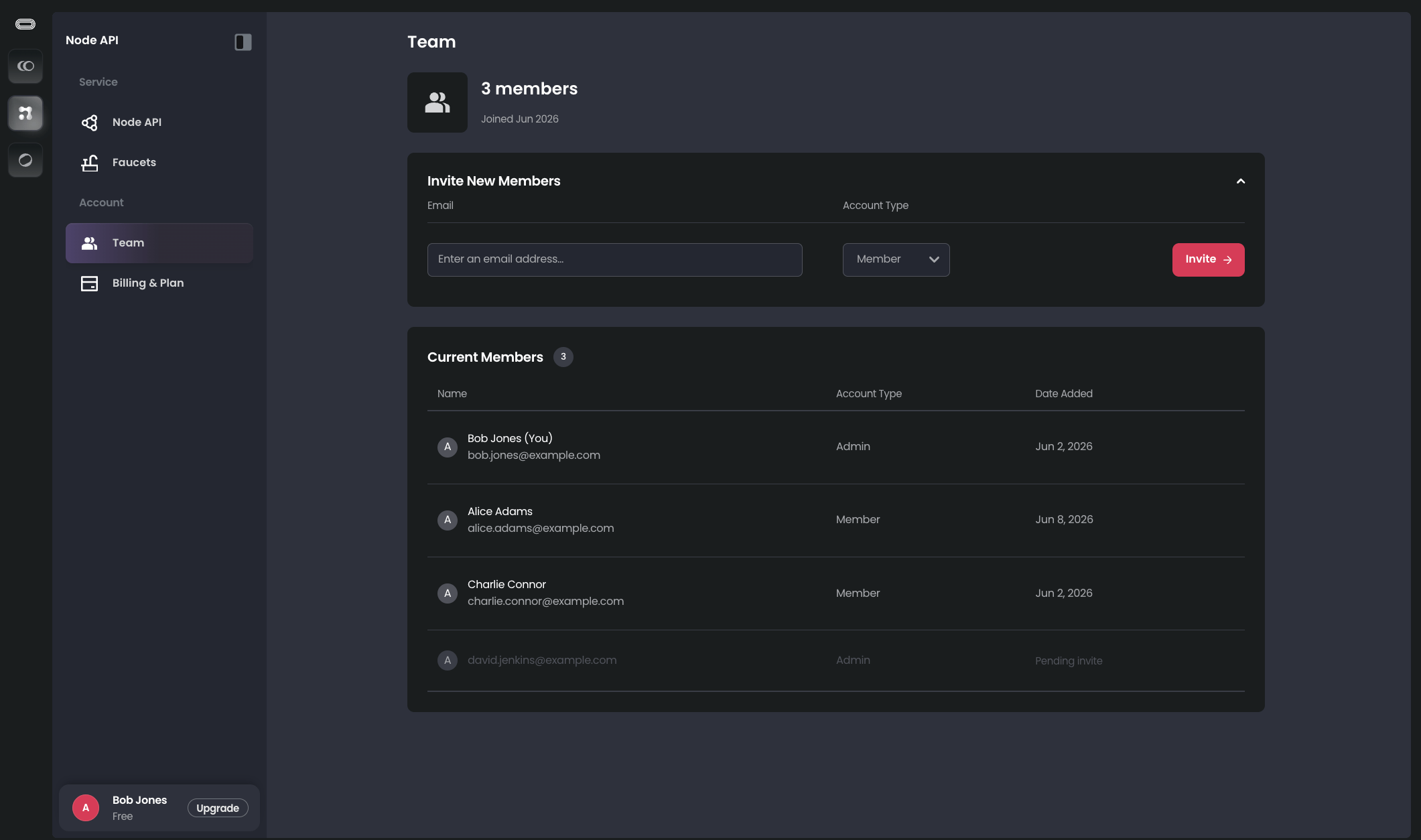Screen dimensions: 1421x840
Task: Click the Node API icon in Service section
Action: point(90,123)
